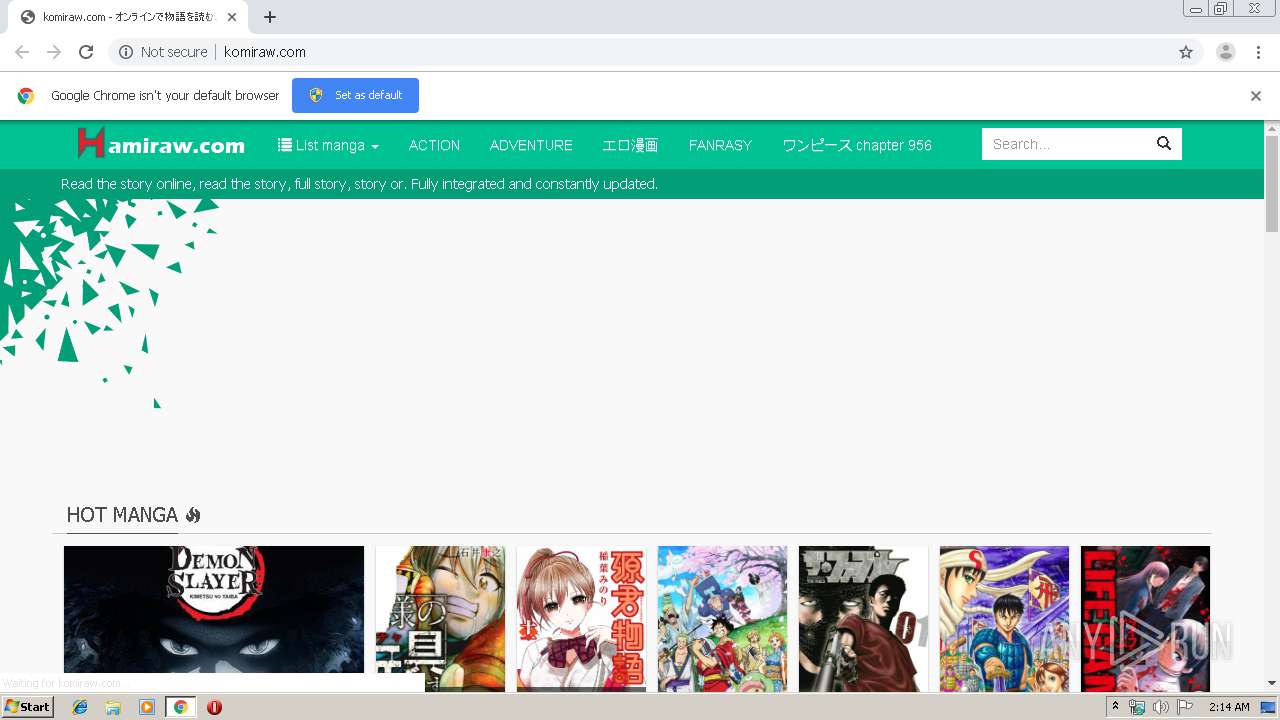The height and width of the screenshot is (720, 1280).
Task: Open the ACTION category
Action: point(434,145)
